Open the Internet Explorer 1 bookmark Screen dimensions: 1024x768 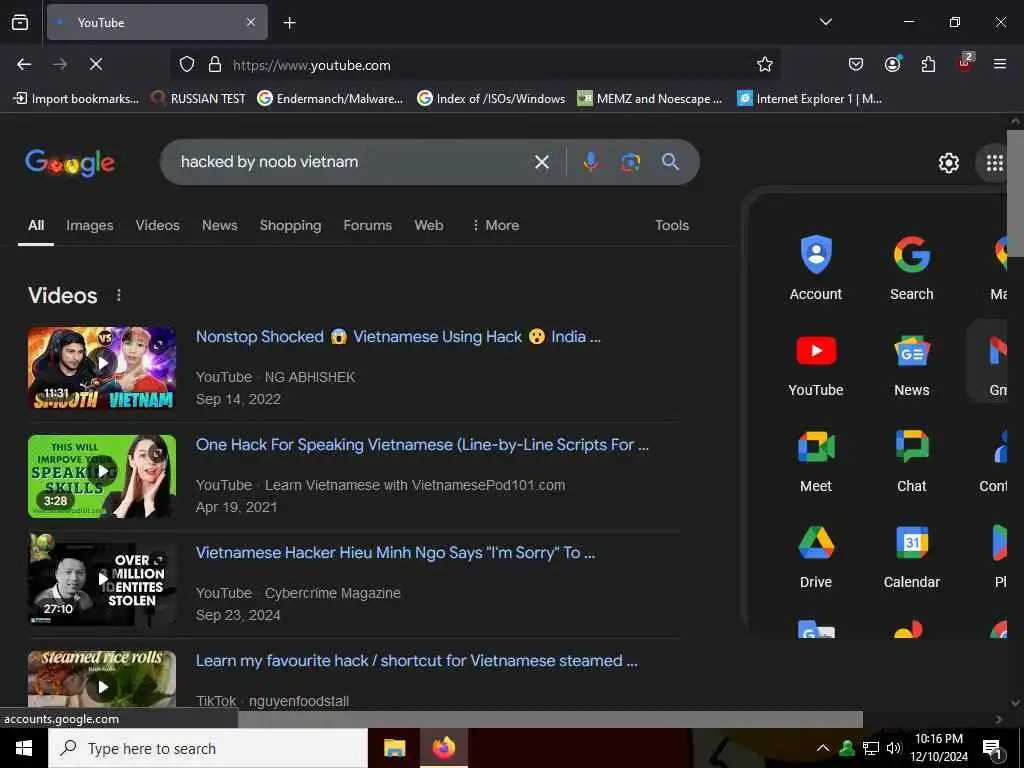point(810,99)
